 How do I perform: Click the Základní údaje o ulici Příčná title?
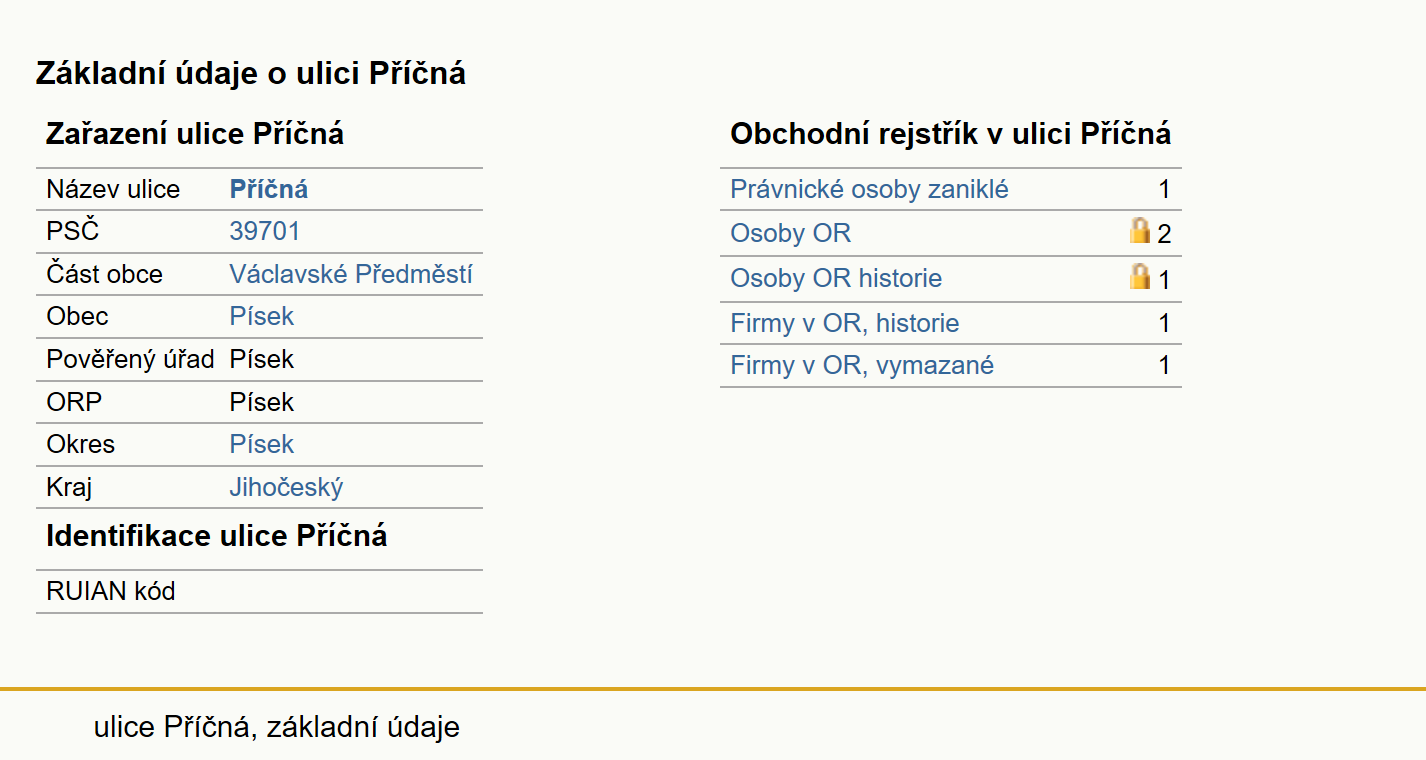click(251, 74)
